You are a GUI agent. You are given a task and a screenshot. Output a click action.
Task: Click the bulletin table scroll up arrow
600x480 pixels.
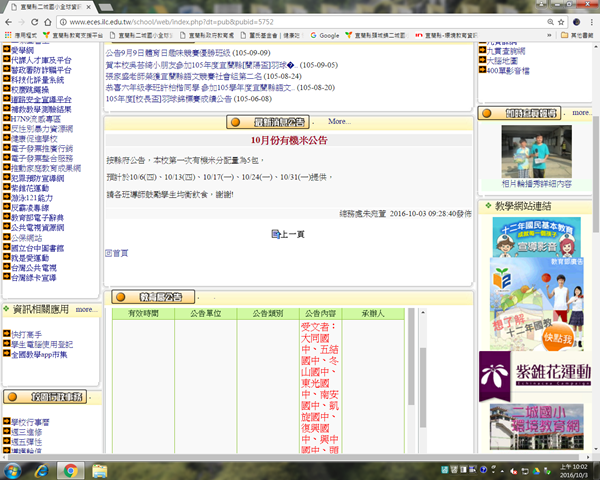[x=423, y=312]
